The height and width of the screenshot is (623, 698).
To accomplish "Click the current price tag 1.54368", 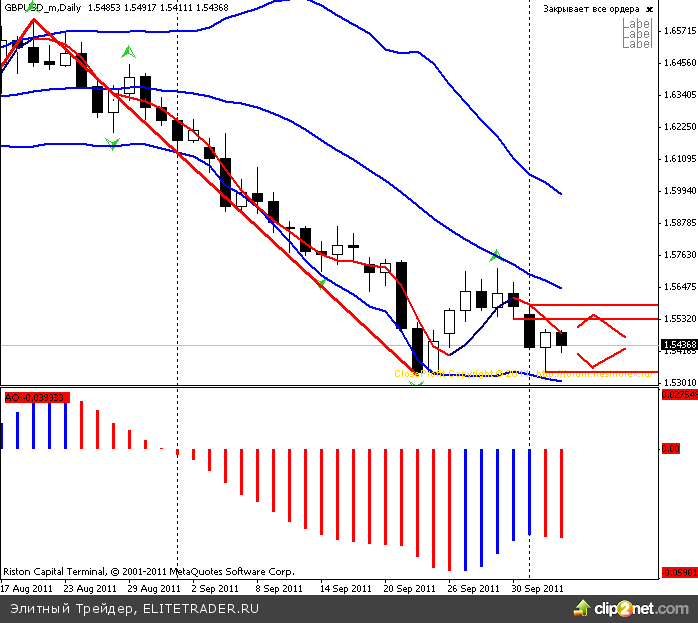I will coord(679,345).
